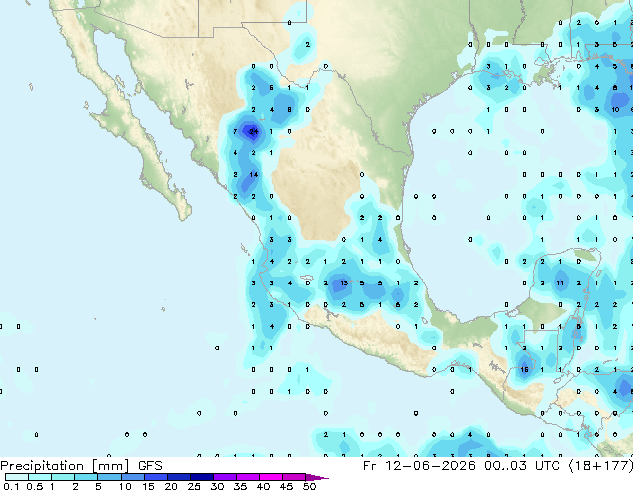Viewport: 634px width, 490px height.
Task: Click the "7" value left of 24
Action: tap(235, 131)
